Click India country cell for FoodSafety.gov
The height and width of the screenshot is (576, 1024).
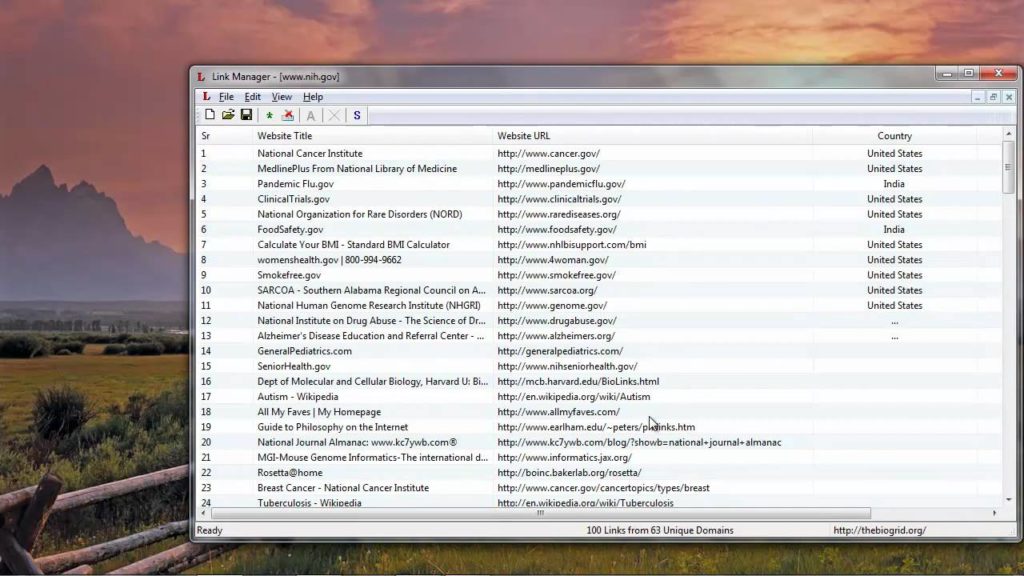coord(894,230)
